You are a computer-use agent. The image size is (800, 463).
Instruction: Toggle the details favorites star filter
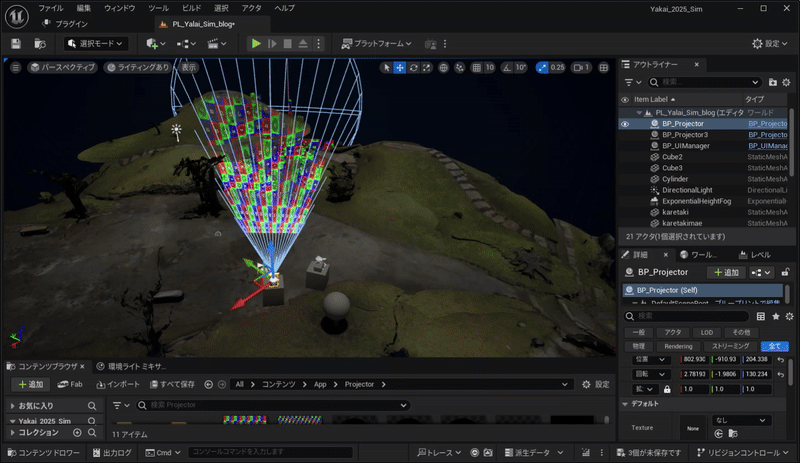coord(776,316)
